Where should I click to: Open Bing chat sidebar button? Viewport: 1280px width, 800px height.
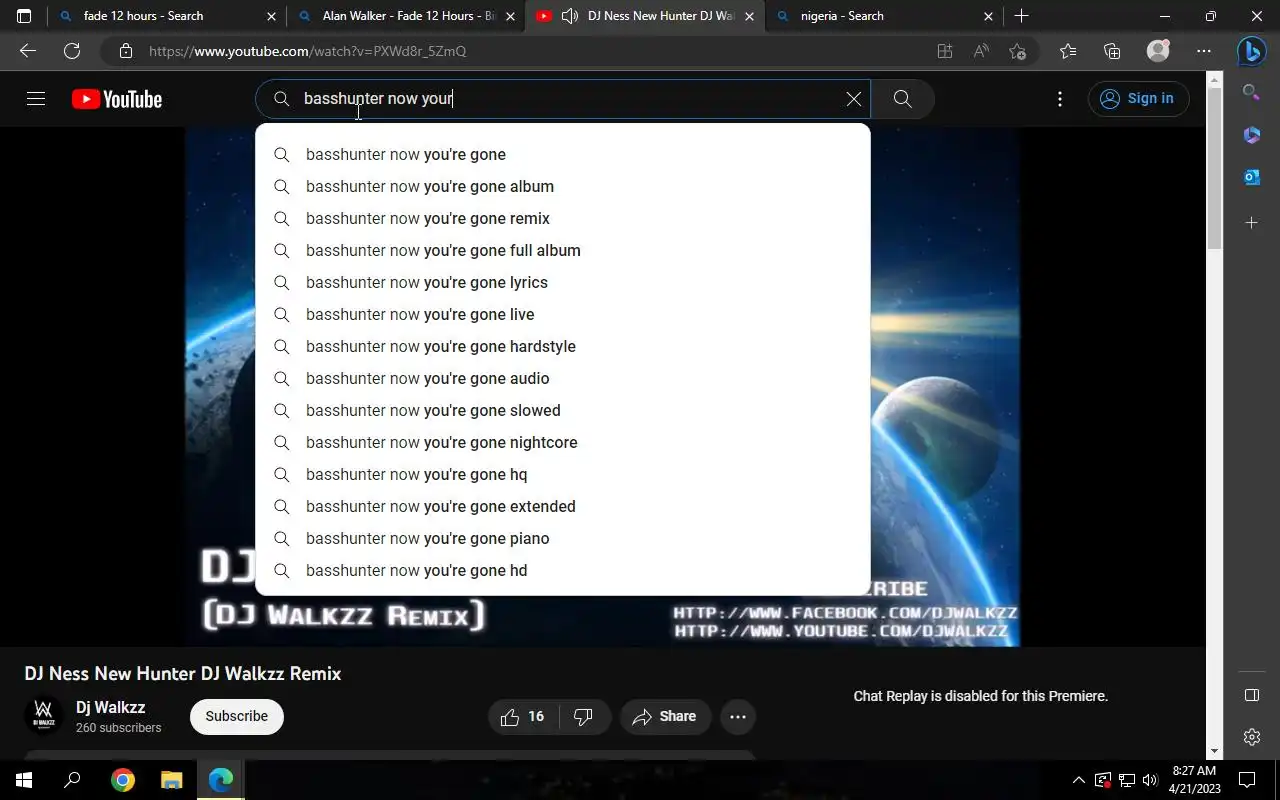click(1251, 51)
